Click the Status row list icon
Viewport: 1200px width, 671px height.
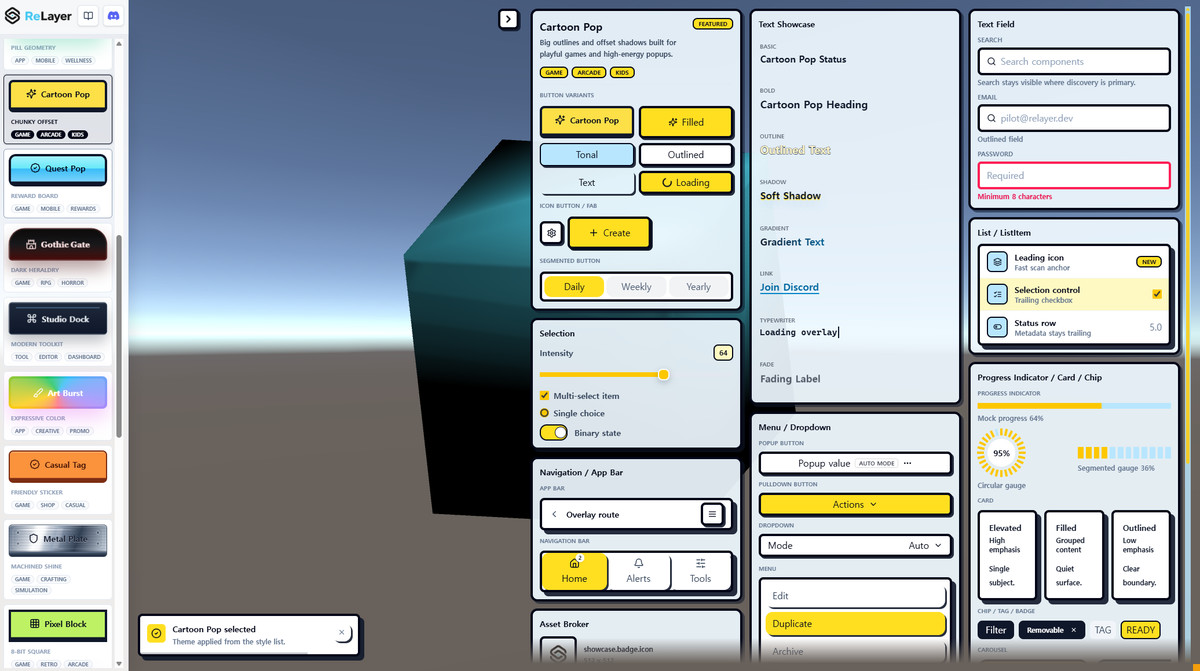click(997, 327)
